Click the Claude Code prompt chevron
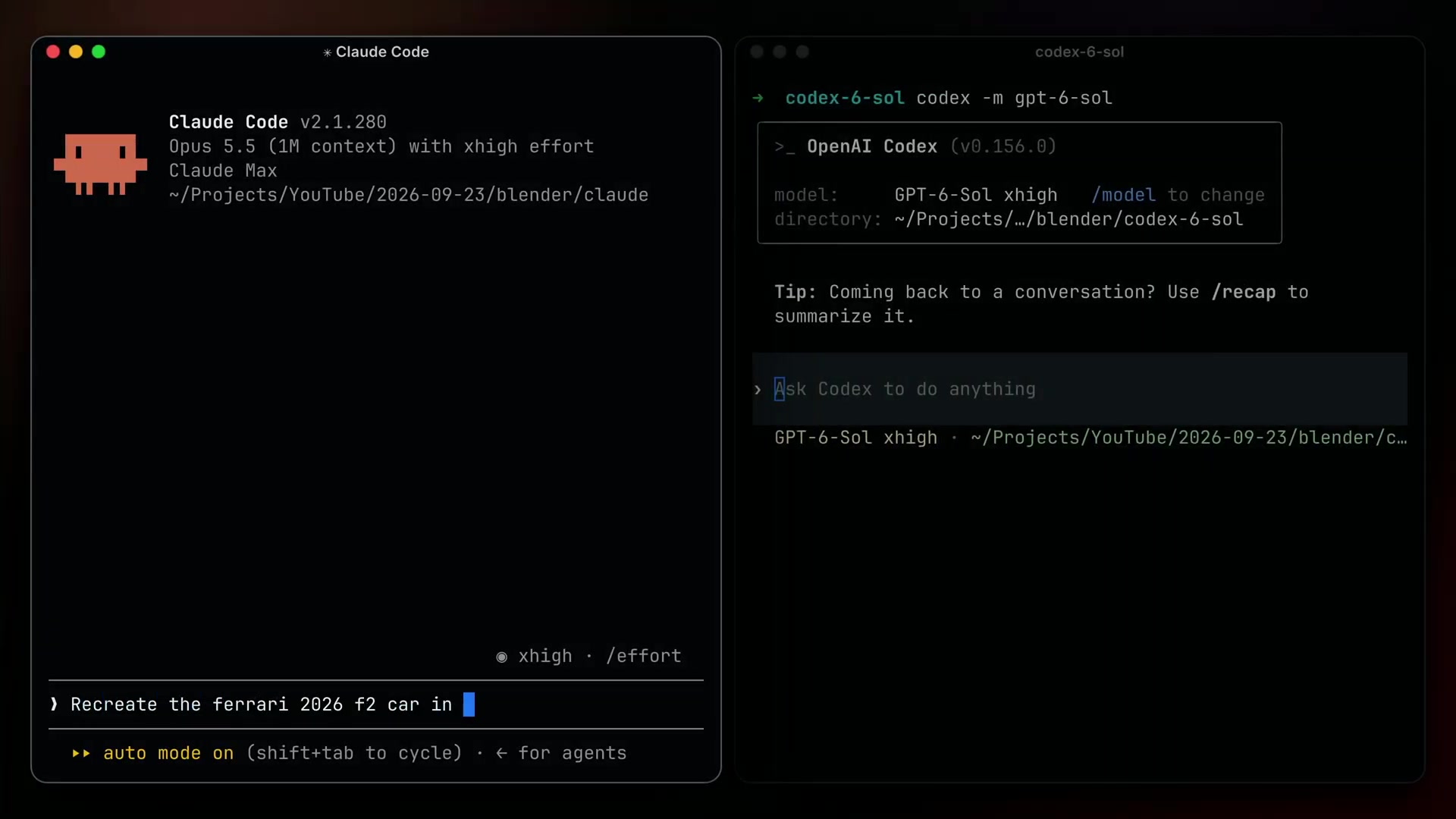The width and height of the screenshot is (1456, 819). (54, 704)
